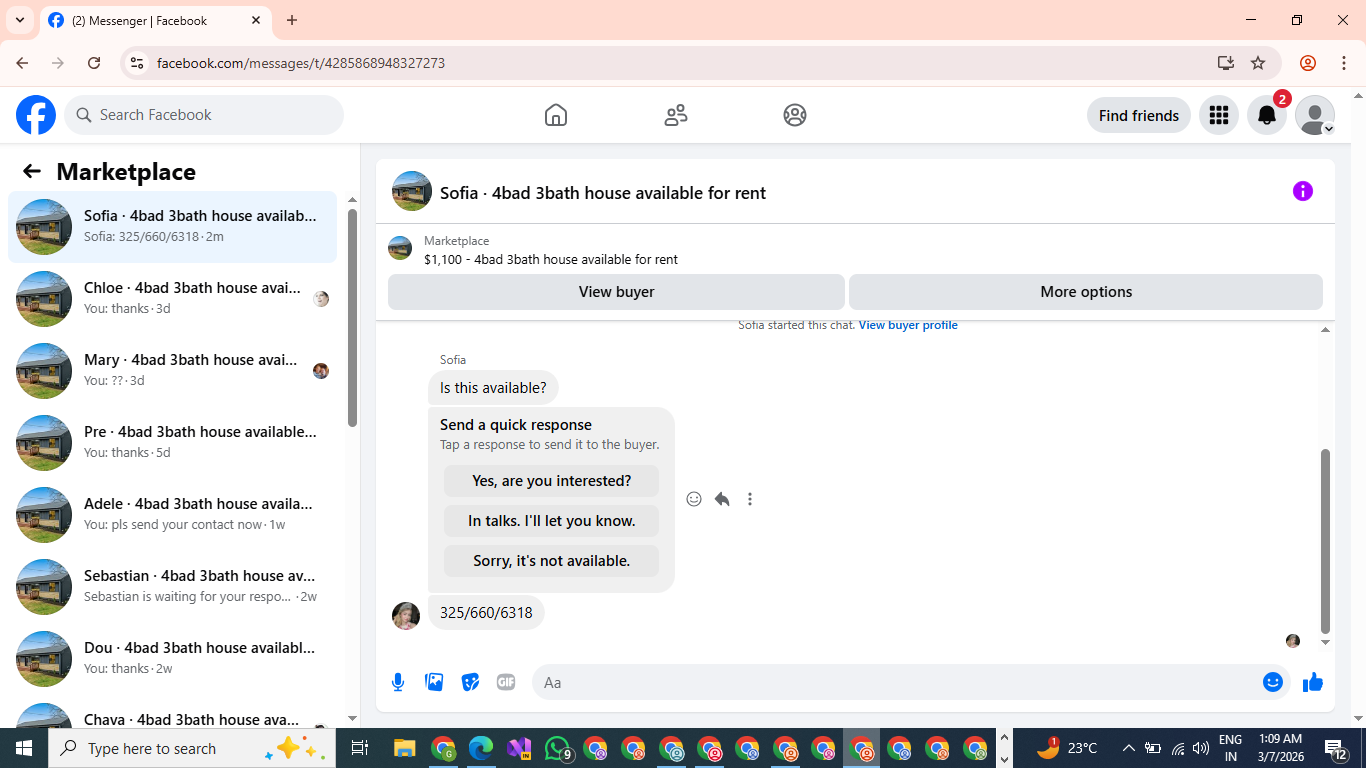1366x768 pixels.
Task: Bookmark this page with the star icon
Action: (x=1258, y=63)
